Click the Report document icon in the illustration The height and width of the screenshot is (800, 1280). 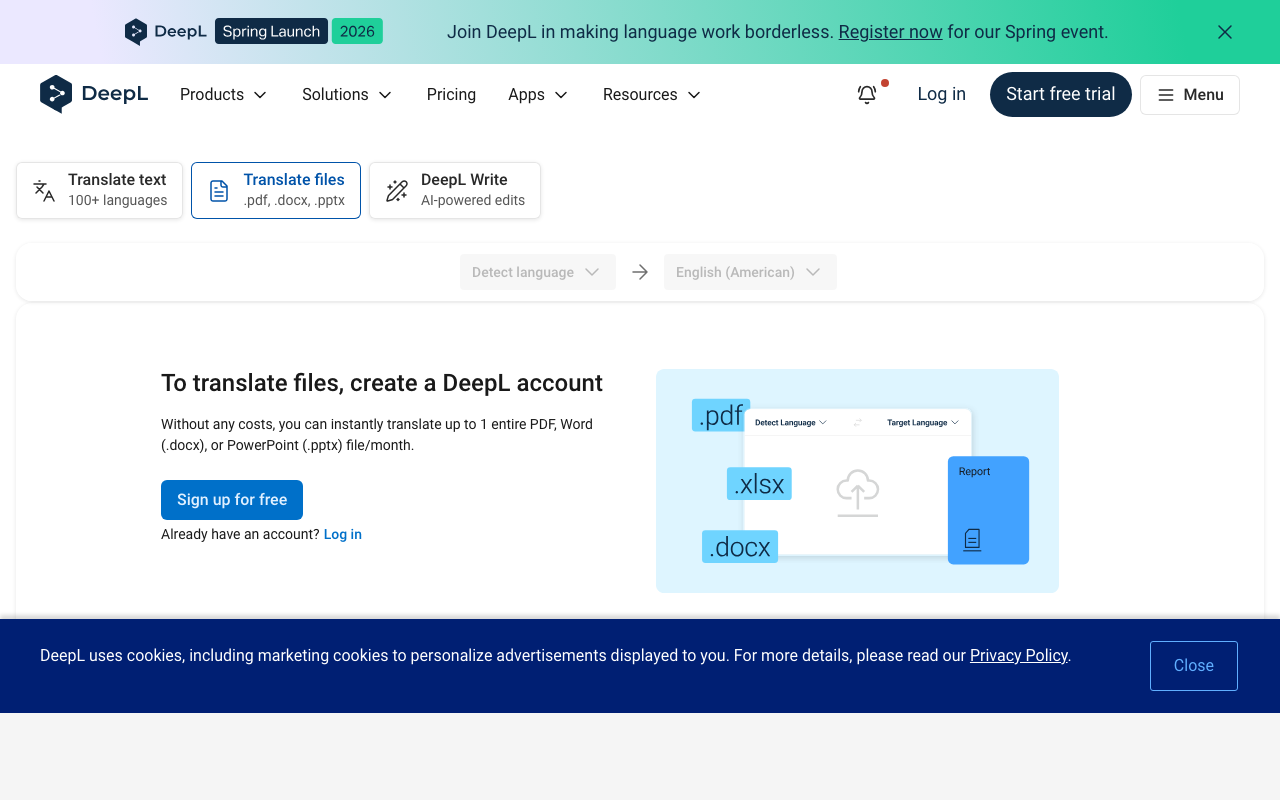pos(972,540)
